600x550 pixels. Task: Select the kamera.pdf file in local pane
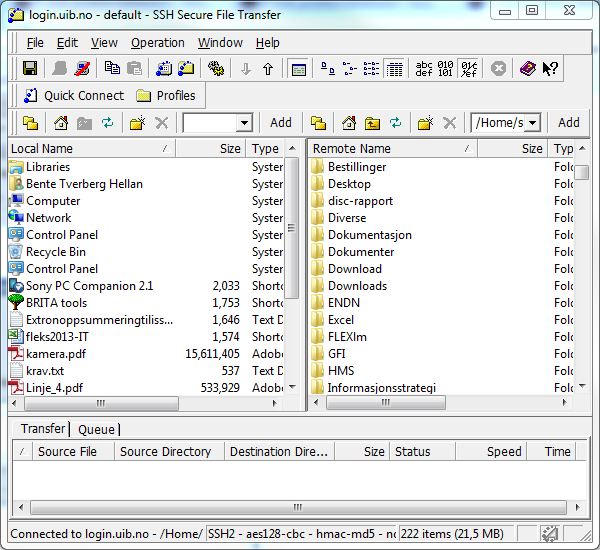54,354
